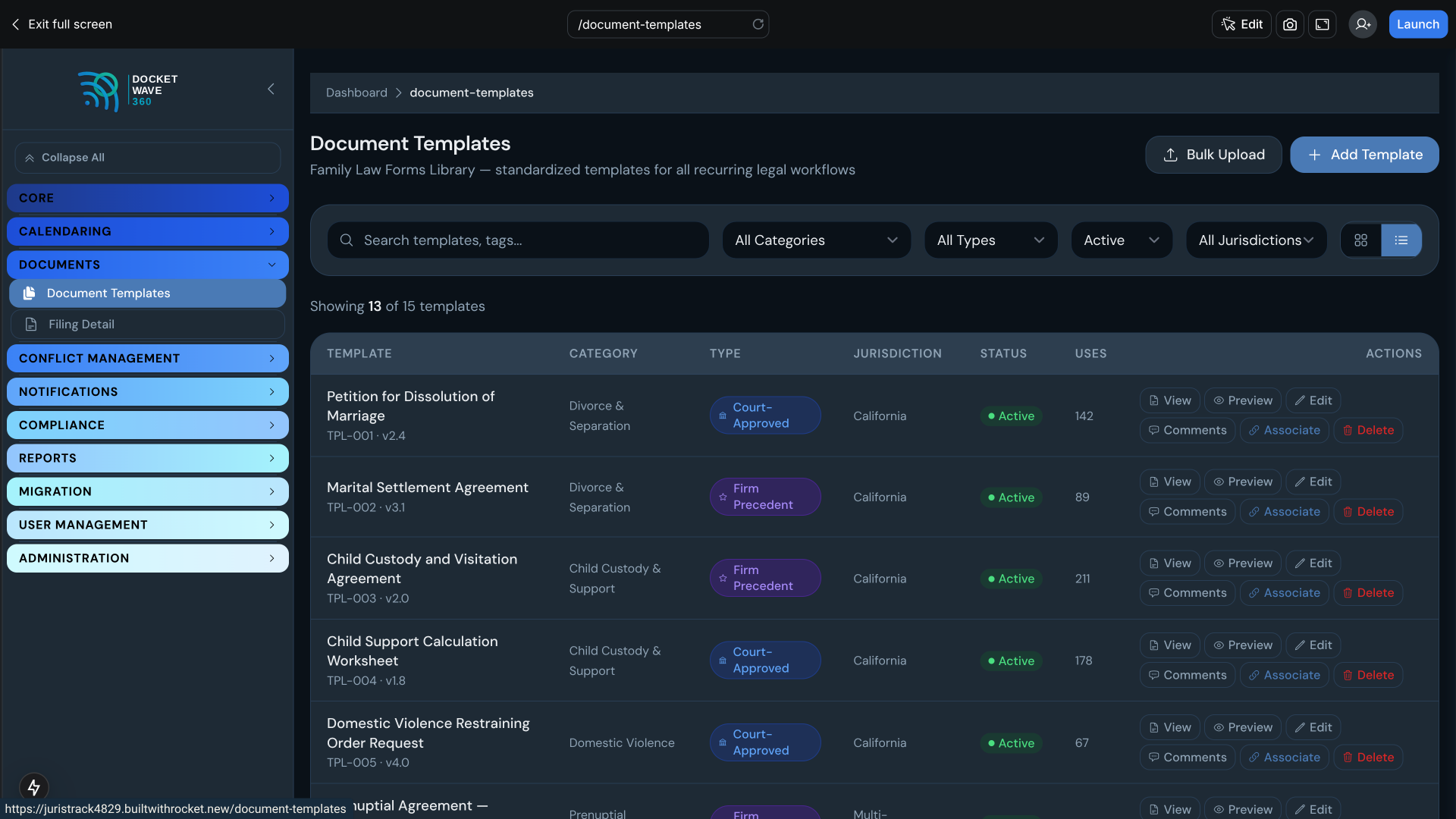Click the add user icon in top bar

click(1363, 24)
